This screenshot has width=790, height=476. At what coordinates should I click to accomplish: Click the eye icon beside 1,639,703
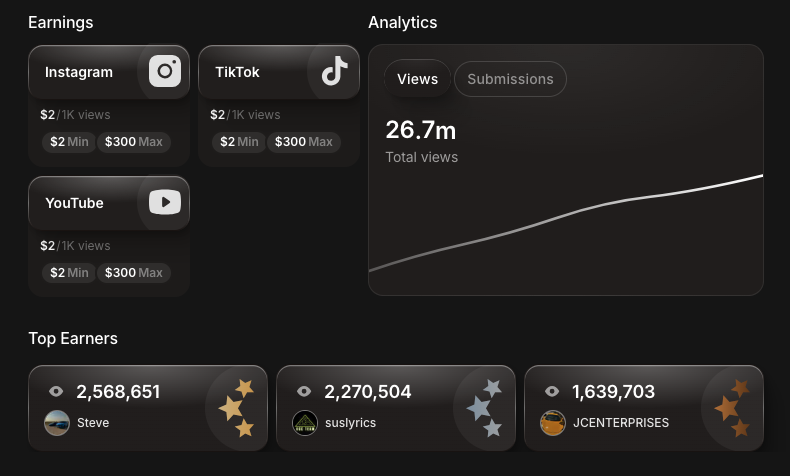pyautogui.click(x=552, y=391)
